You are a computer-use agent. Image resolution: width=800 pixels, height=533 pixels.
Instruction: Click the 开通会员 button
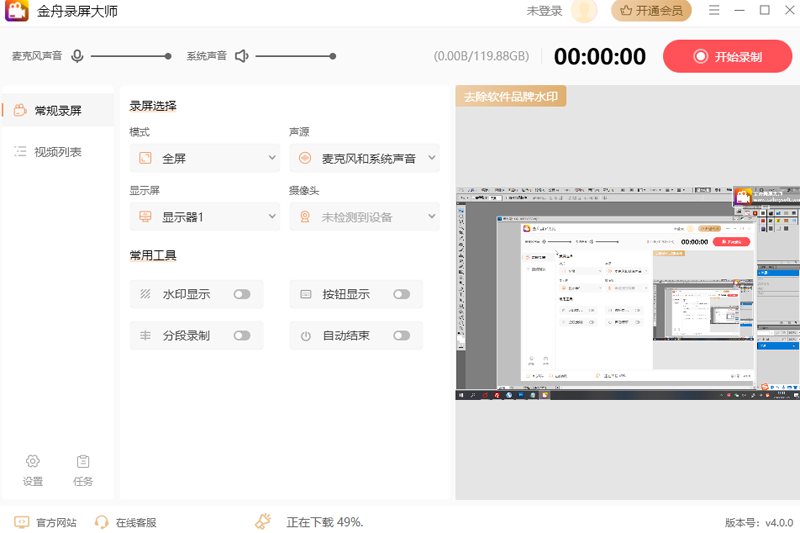tap(651, 11)
